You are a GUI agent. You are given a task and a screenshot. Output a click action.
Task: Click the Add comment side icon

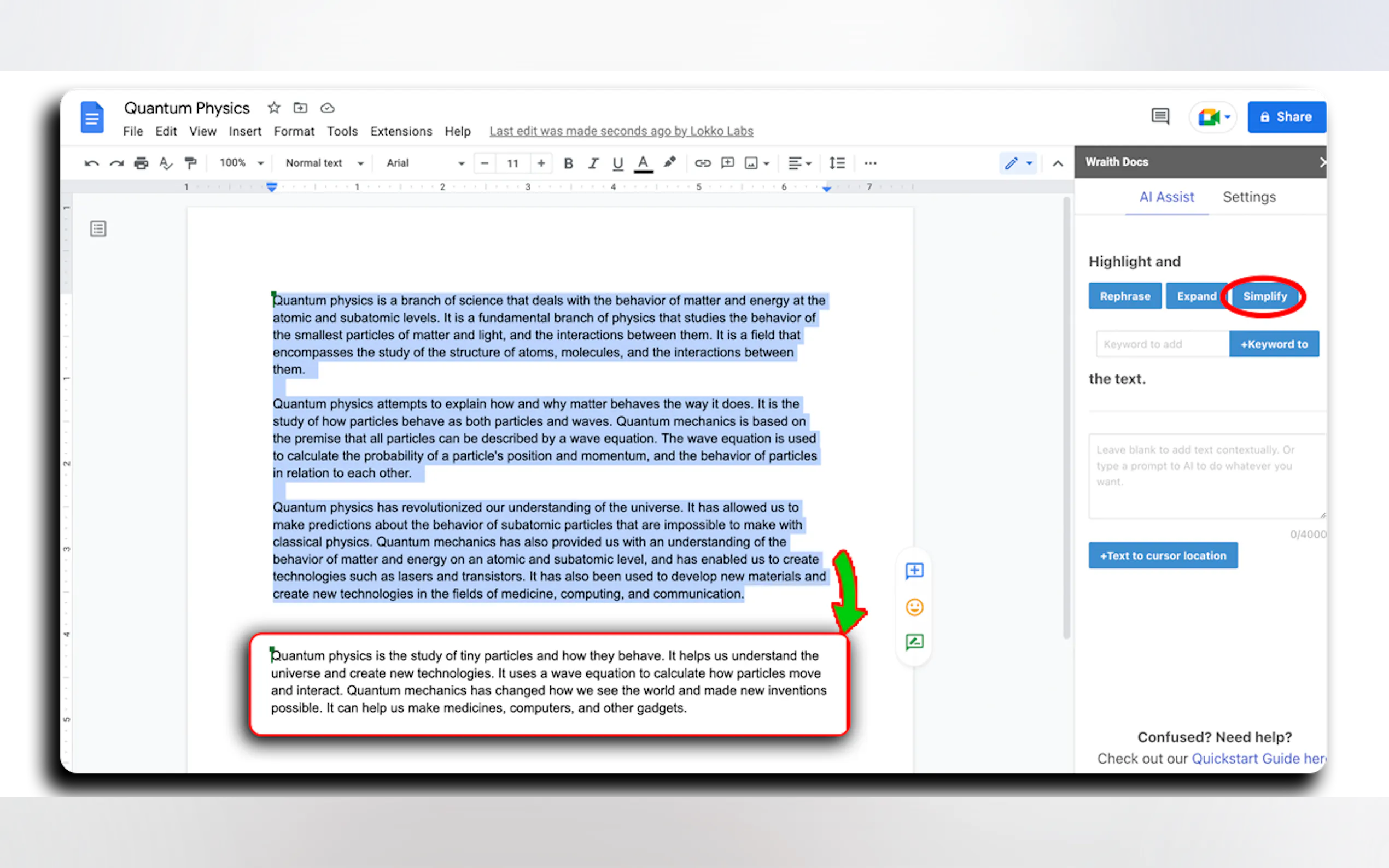point(914,571)
